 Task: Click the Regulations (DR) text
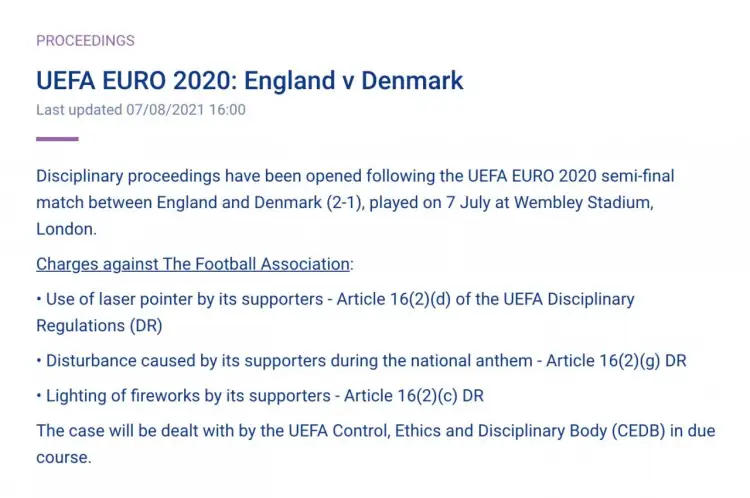point(99,325)
